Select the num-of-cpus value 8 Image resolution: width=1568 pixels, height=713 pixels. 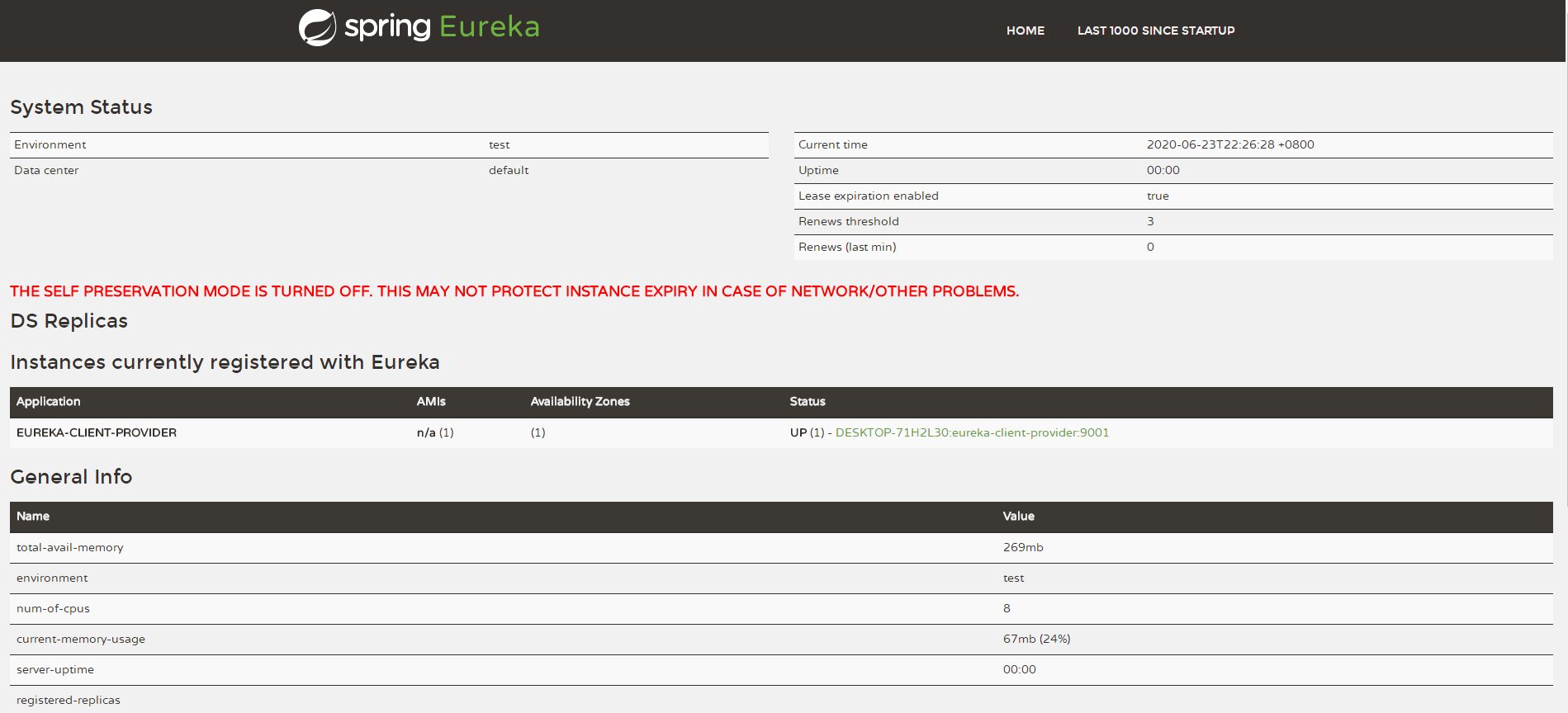[x=1007, y=608]
